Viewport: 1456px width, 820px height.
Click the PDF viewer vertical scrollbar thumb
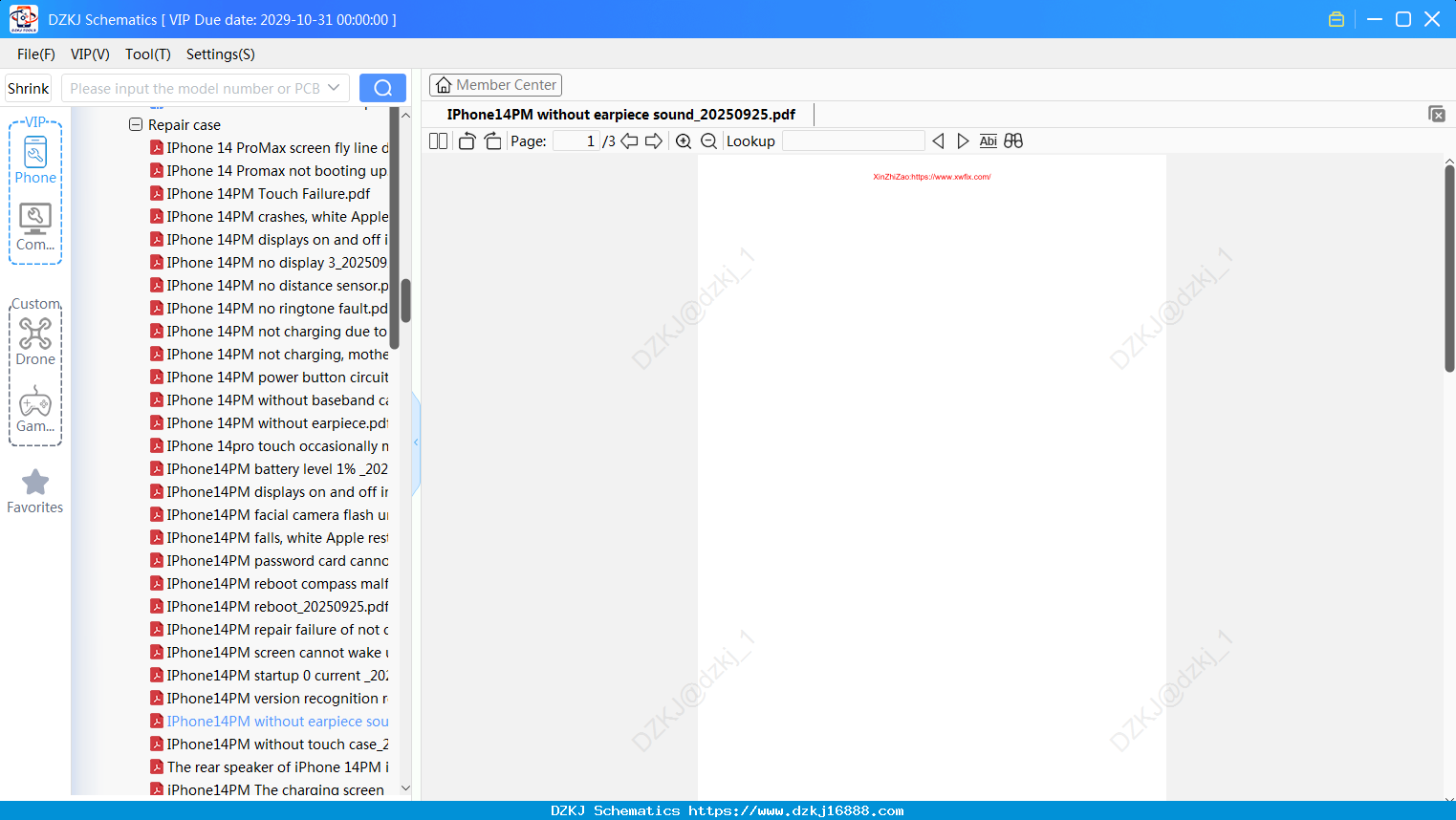coord(1449,269)
